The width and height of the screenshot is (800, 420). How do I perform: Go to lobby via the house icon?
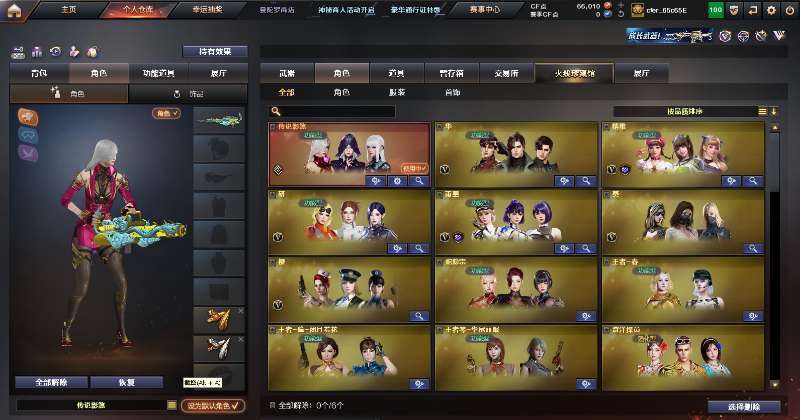click(x=14, y=10)
